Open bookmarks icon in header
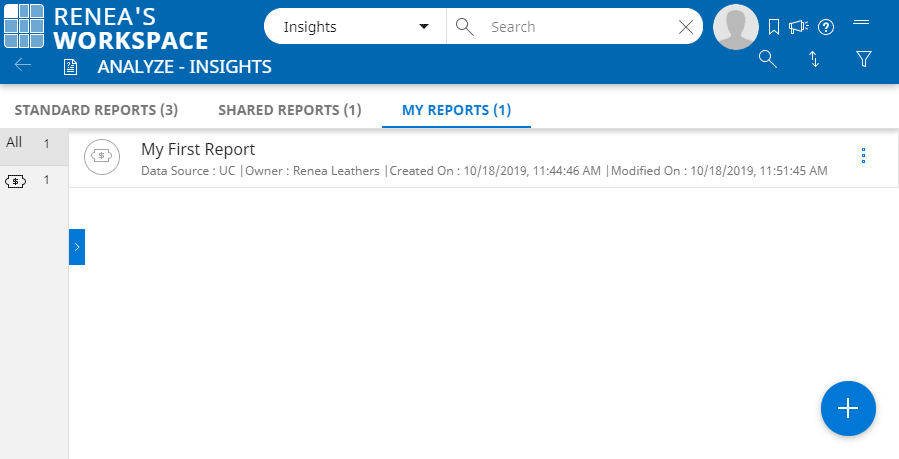Image resolution: width=899 pixels, height=459 pixels. (773, 27)
